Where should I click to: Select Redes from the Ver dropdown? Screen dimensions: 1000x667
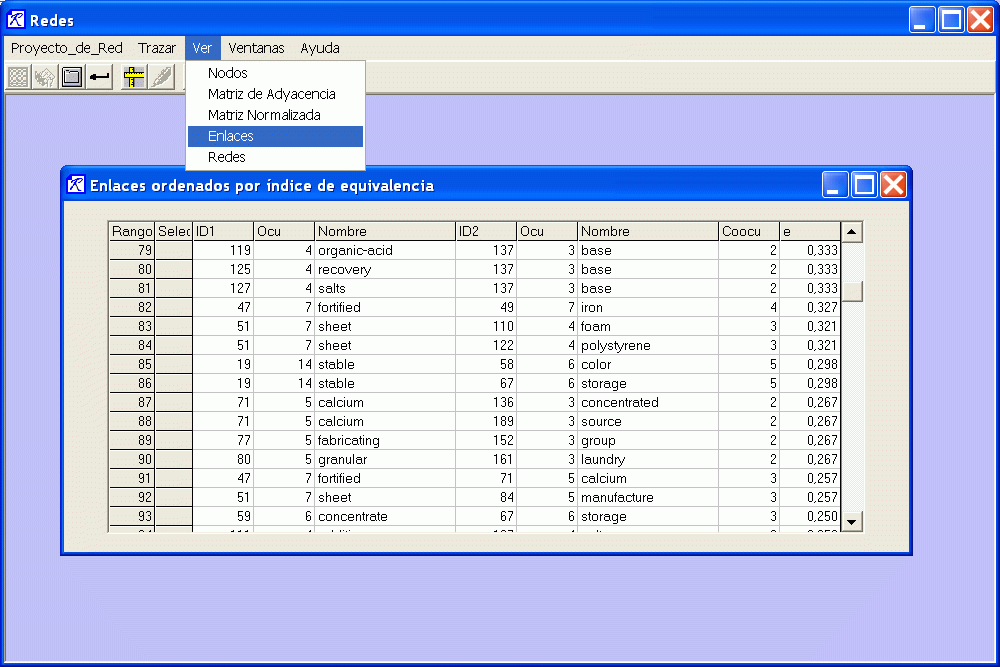click(227, 157)
